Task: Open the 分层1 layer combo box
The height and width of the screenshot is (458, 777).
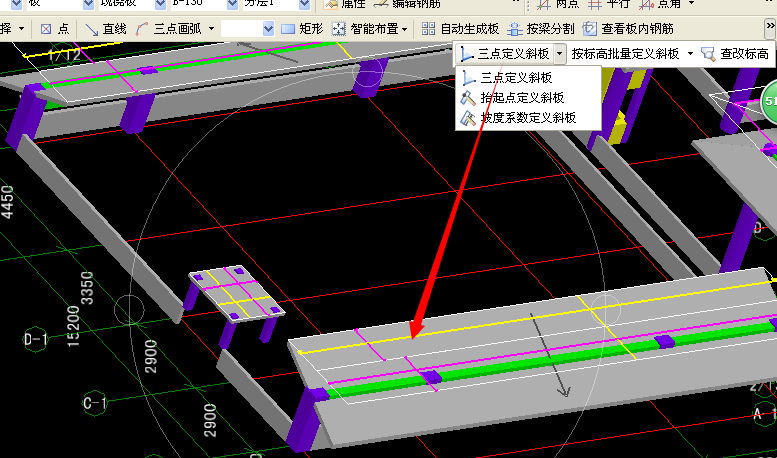Action: tap(277, 4)
